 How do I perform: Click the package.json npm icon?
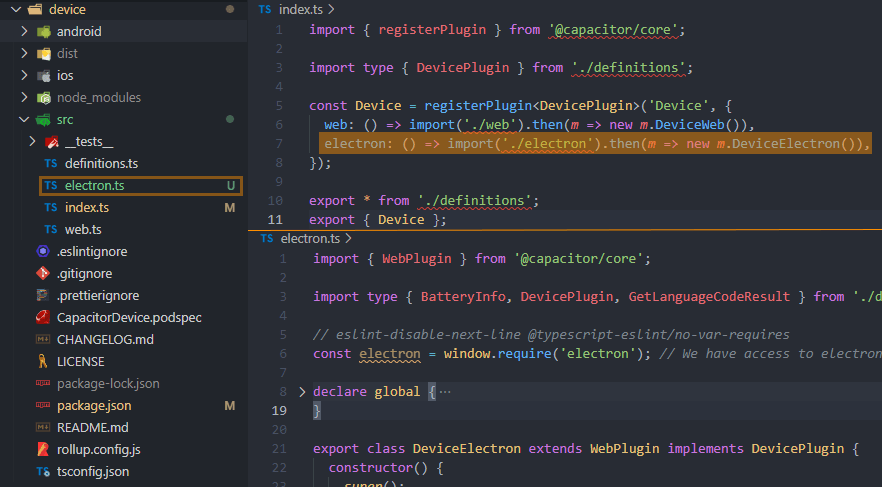[x=43, y=405]
